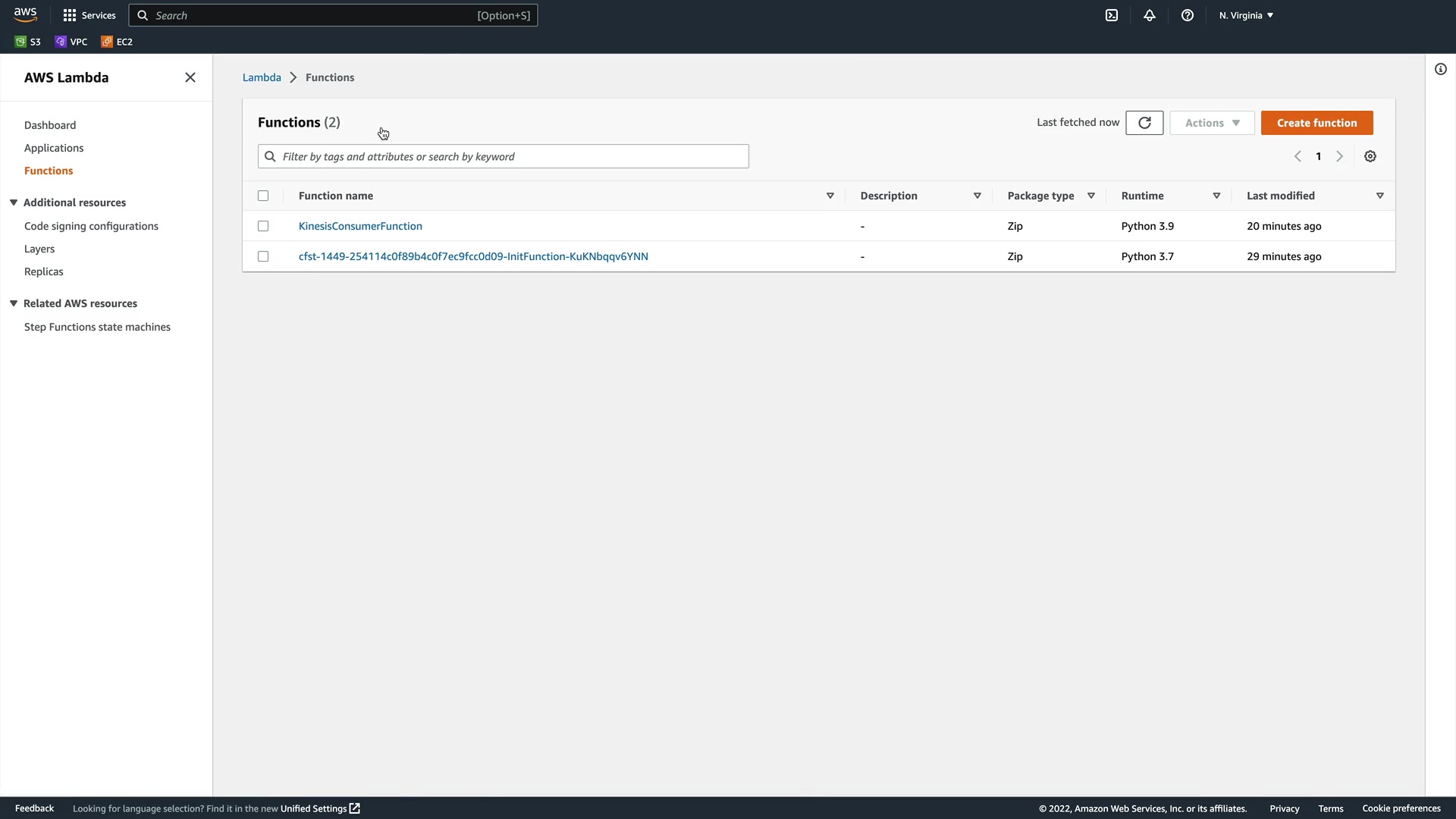Open the S3 shortcut in favorites bar
This screenshot has width=1456, height=819.
28,42
